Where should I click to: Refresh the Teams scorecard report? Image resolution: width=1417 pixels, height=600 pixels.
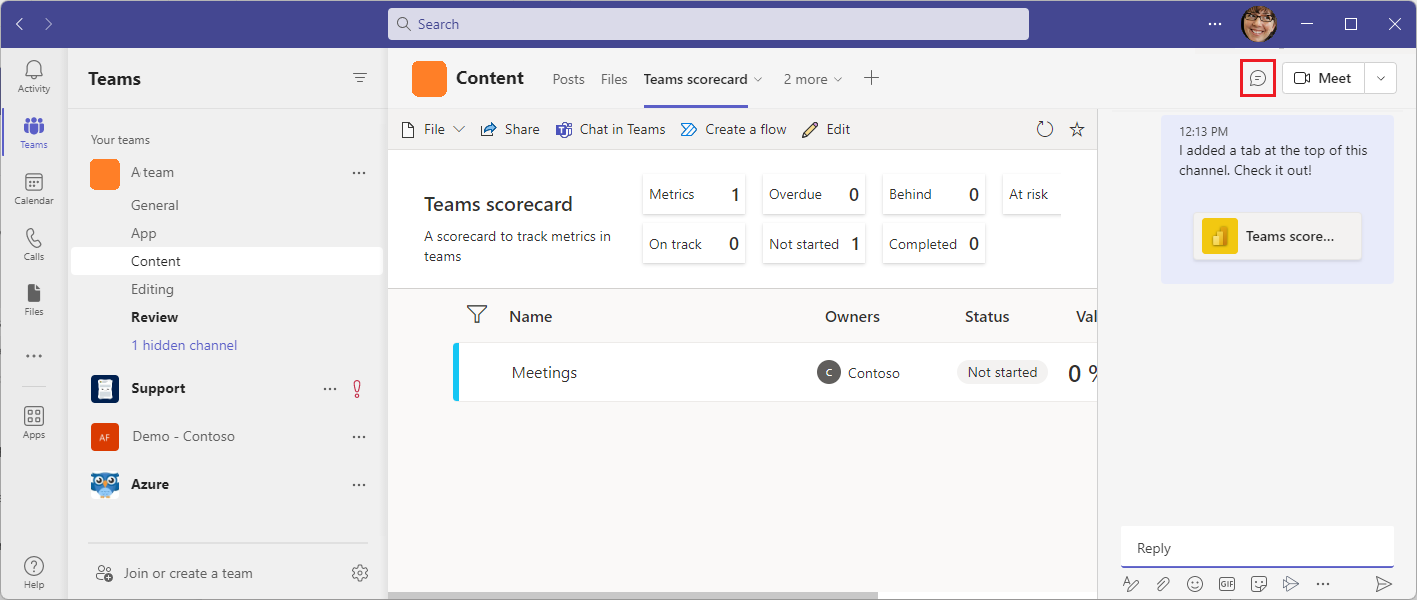[1045, 128]
